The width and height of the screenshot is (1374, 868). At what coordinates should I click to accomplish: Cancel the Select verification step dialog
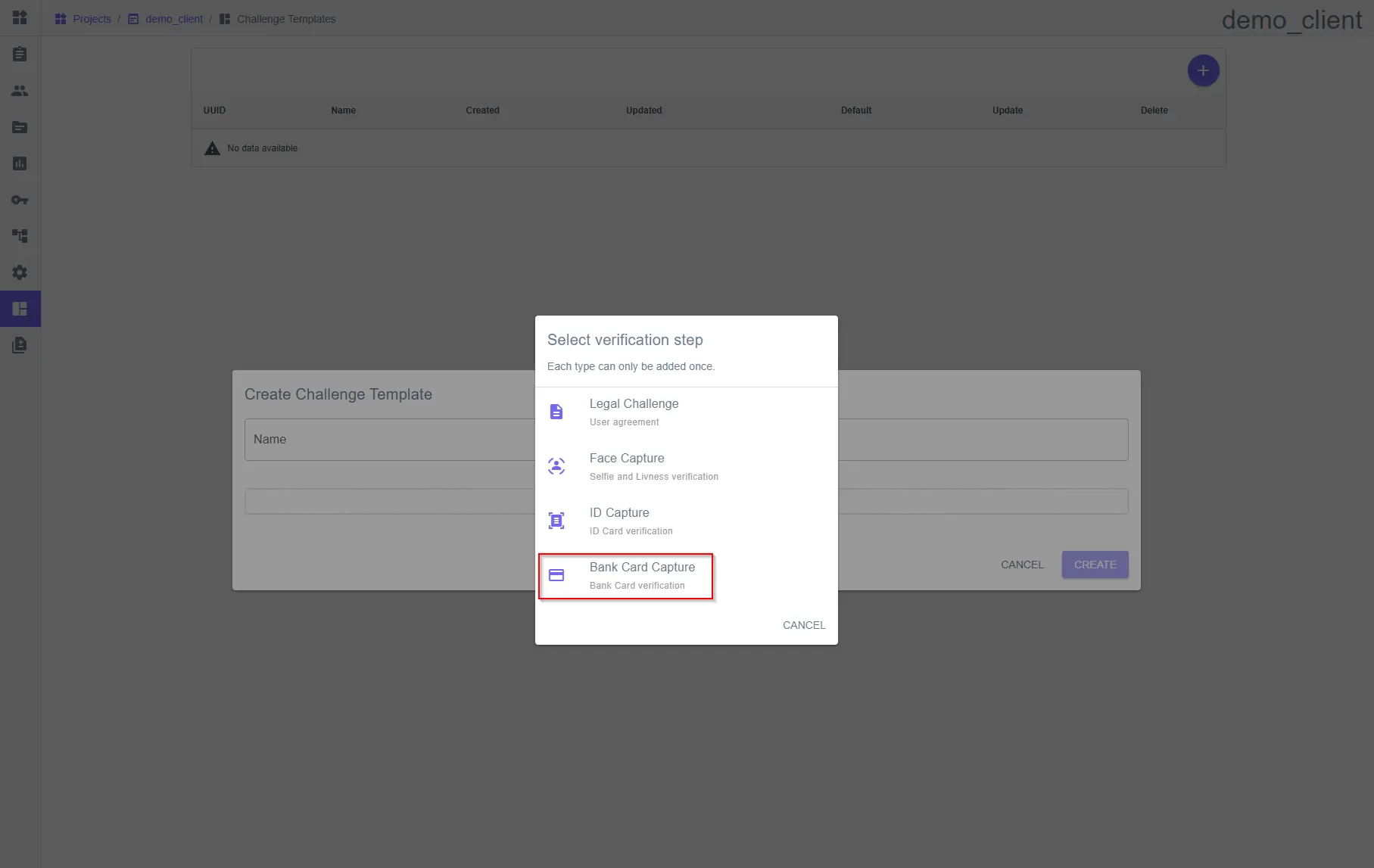803,625
